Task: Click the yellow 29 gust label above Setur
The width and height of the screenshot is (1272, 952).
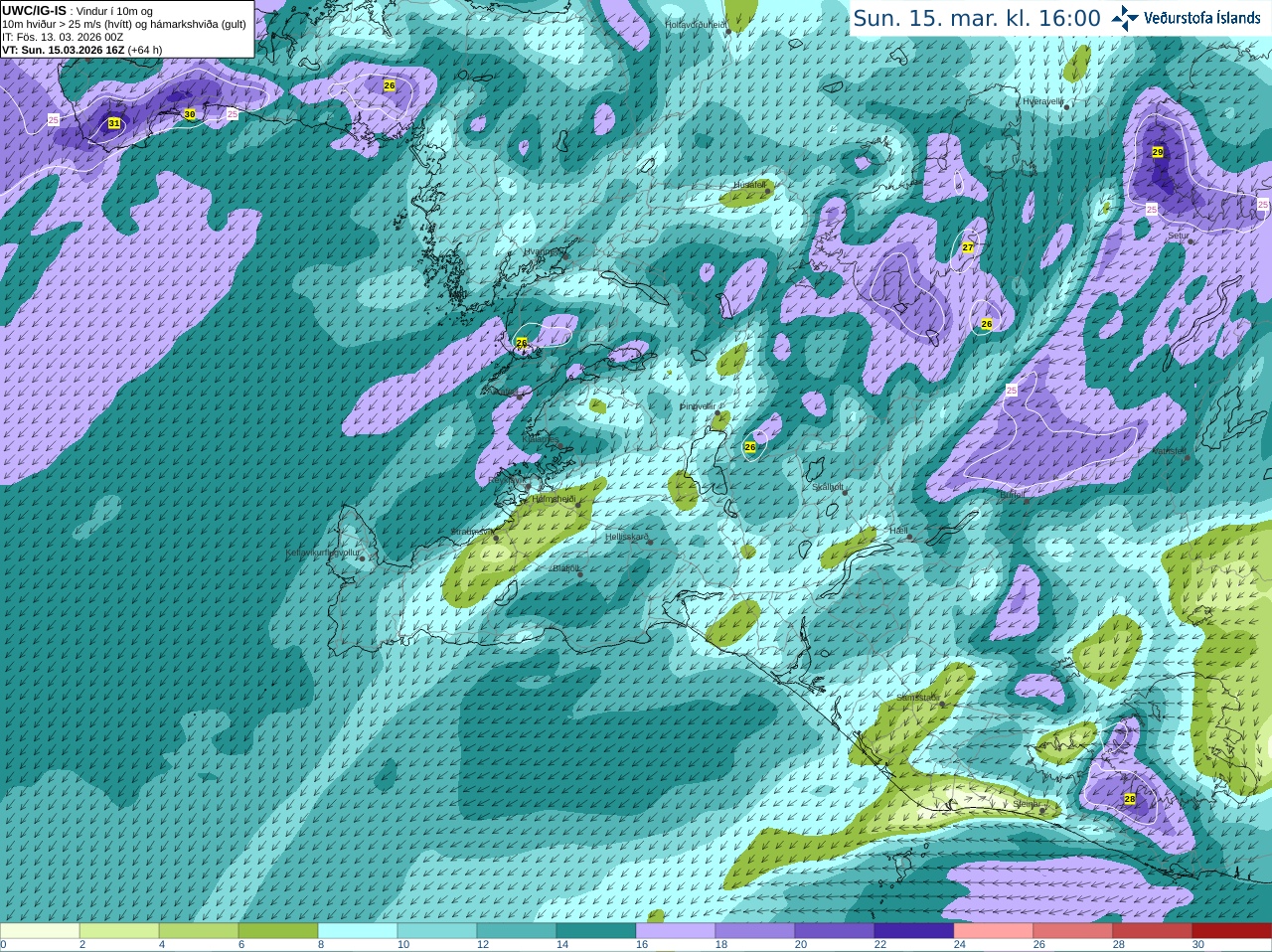Action: tap(1158, 152)
